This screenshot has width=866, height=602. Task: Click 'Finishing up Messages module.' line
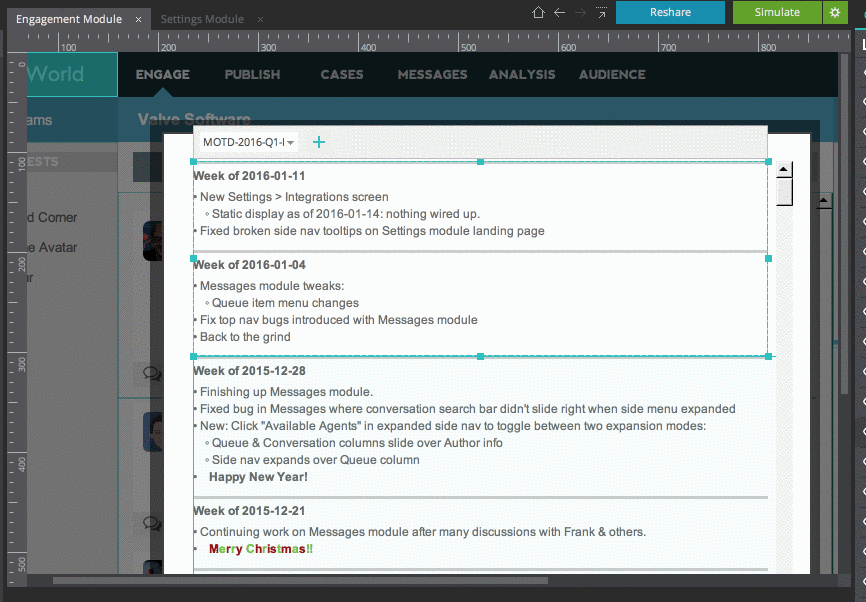coord(286,392)
